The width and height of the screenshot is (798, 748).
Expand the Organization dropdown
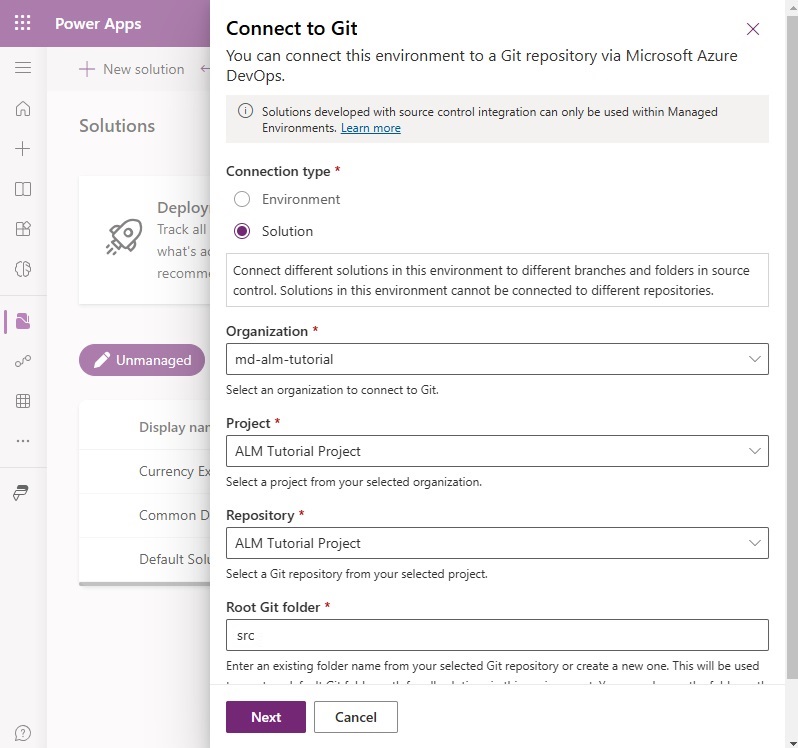coord(497,359)
